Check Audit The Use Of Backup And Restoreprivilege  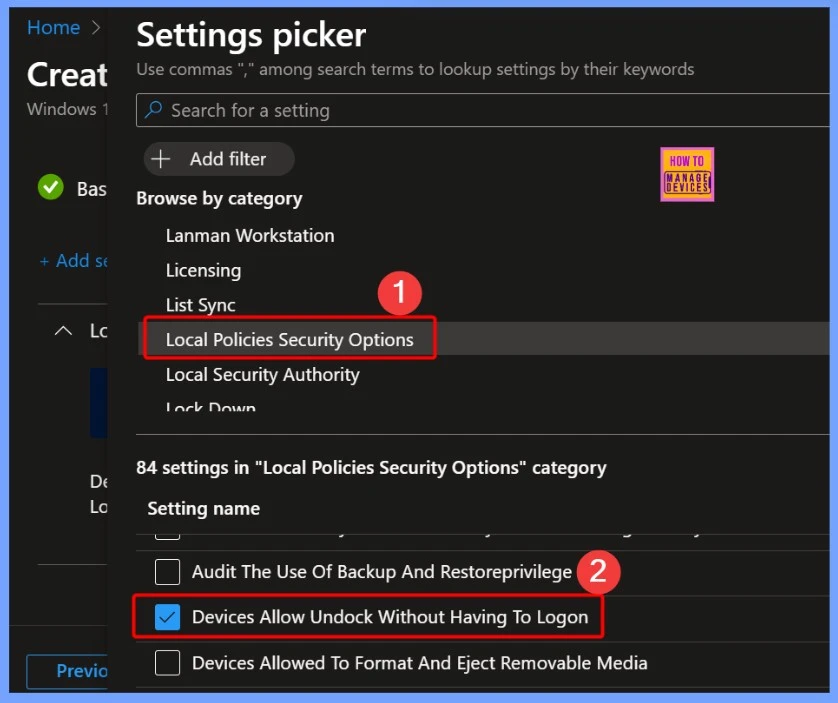pyautogui.click(x=168, y=572)
